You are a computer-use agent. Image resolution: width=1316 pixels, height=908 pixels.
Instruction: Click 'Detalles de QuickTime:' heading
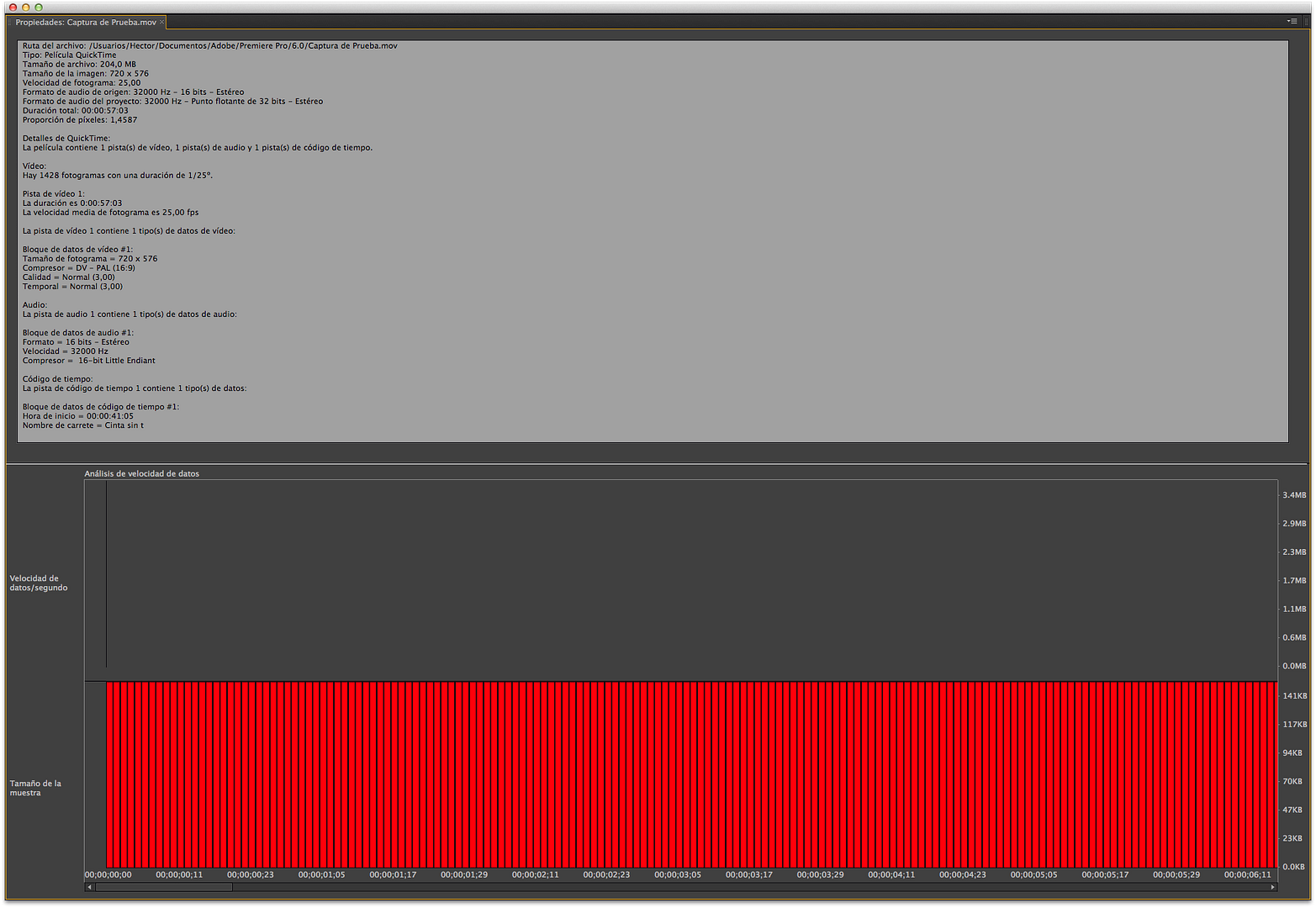tap(66, 139)
